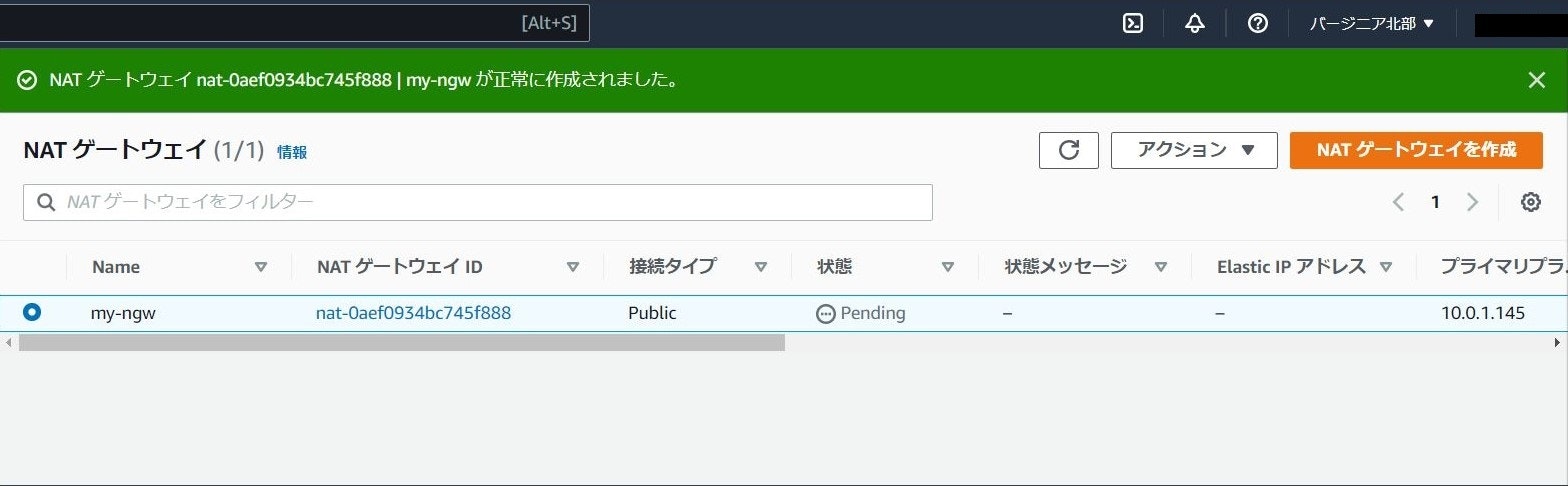
Task: Click the top search box with Alt+S hint
Action: coord(294,23)
